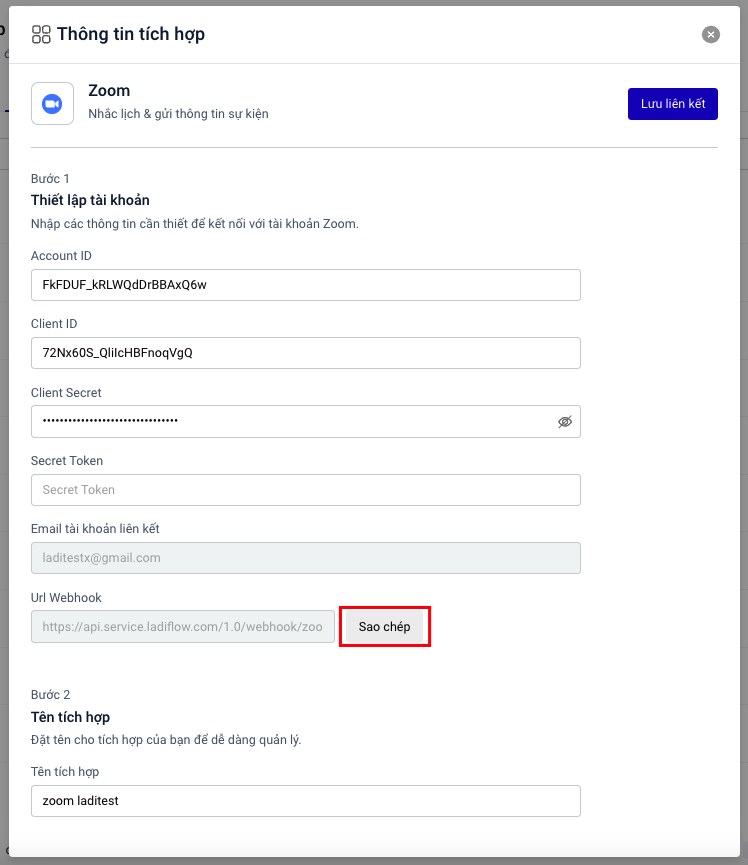Click the Email tài khoản liên kết field

tap(305, 558)
